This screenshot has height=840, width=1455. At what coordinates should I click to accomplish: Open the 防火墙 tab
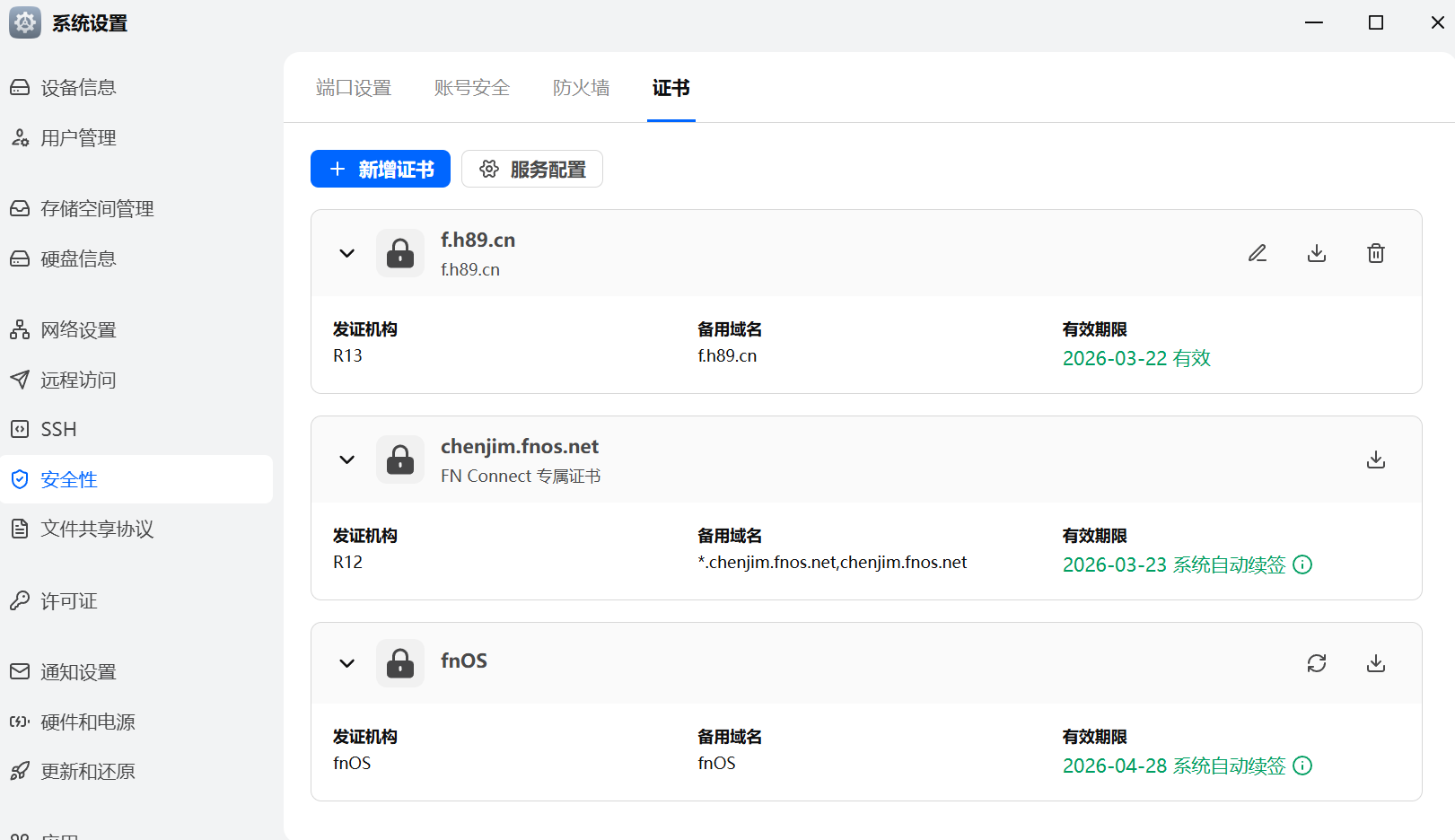pyautogui.click(x=581, y=88)
